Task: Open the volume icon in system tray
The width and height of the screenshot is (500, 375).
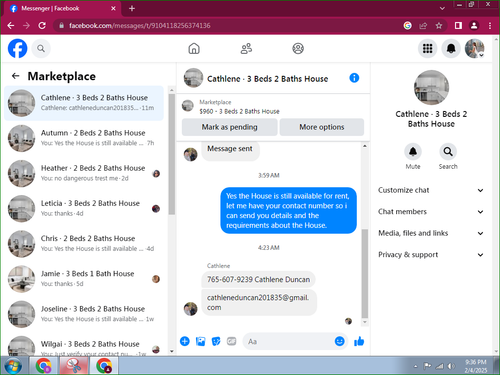Action: [451, 366]
